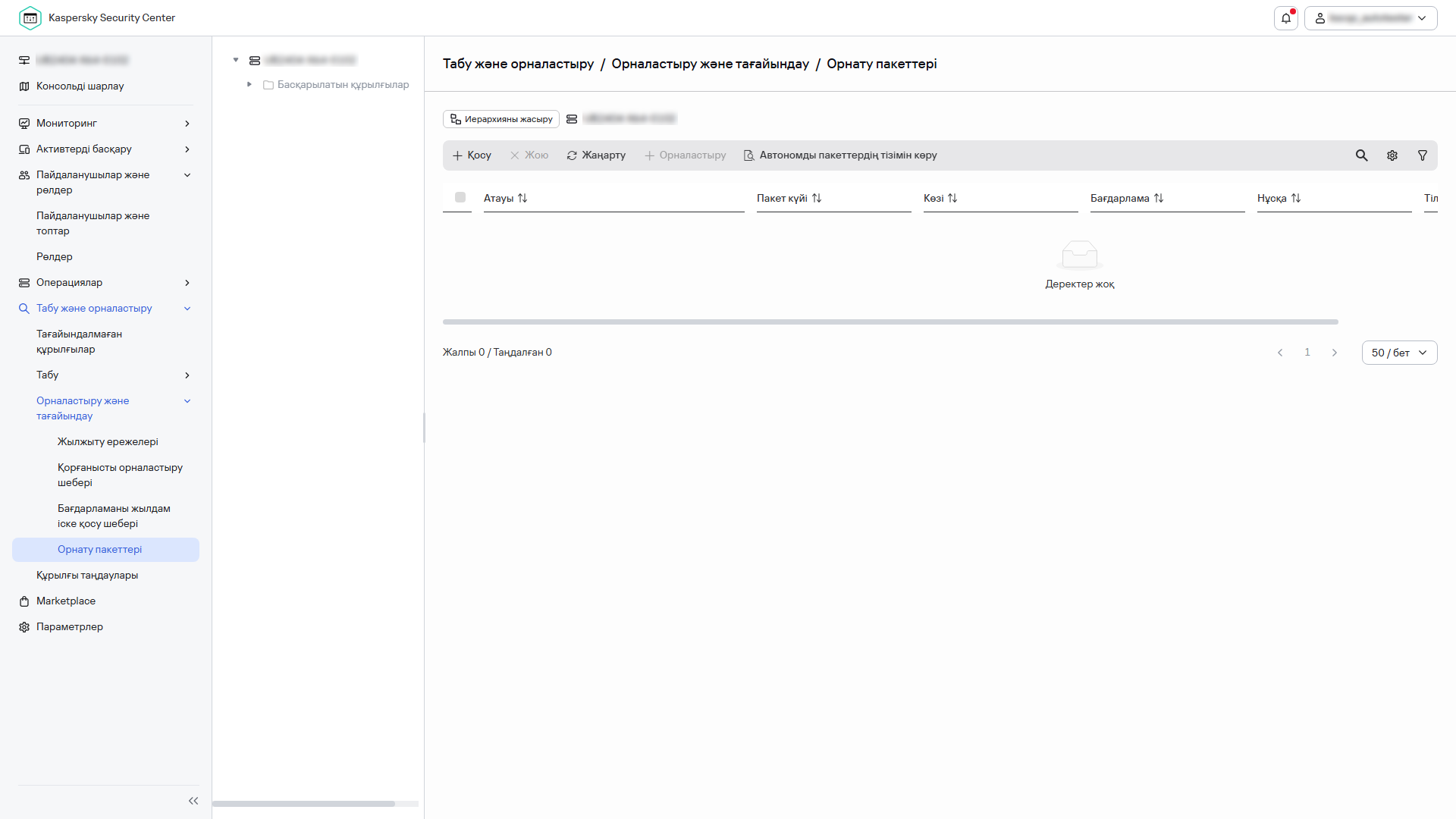Viewport: 1456px width, 819px height.
Task: Expand the Басқарылатын құрылғылар tree node
Action: pos(249,84)
